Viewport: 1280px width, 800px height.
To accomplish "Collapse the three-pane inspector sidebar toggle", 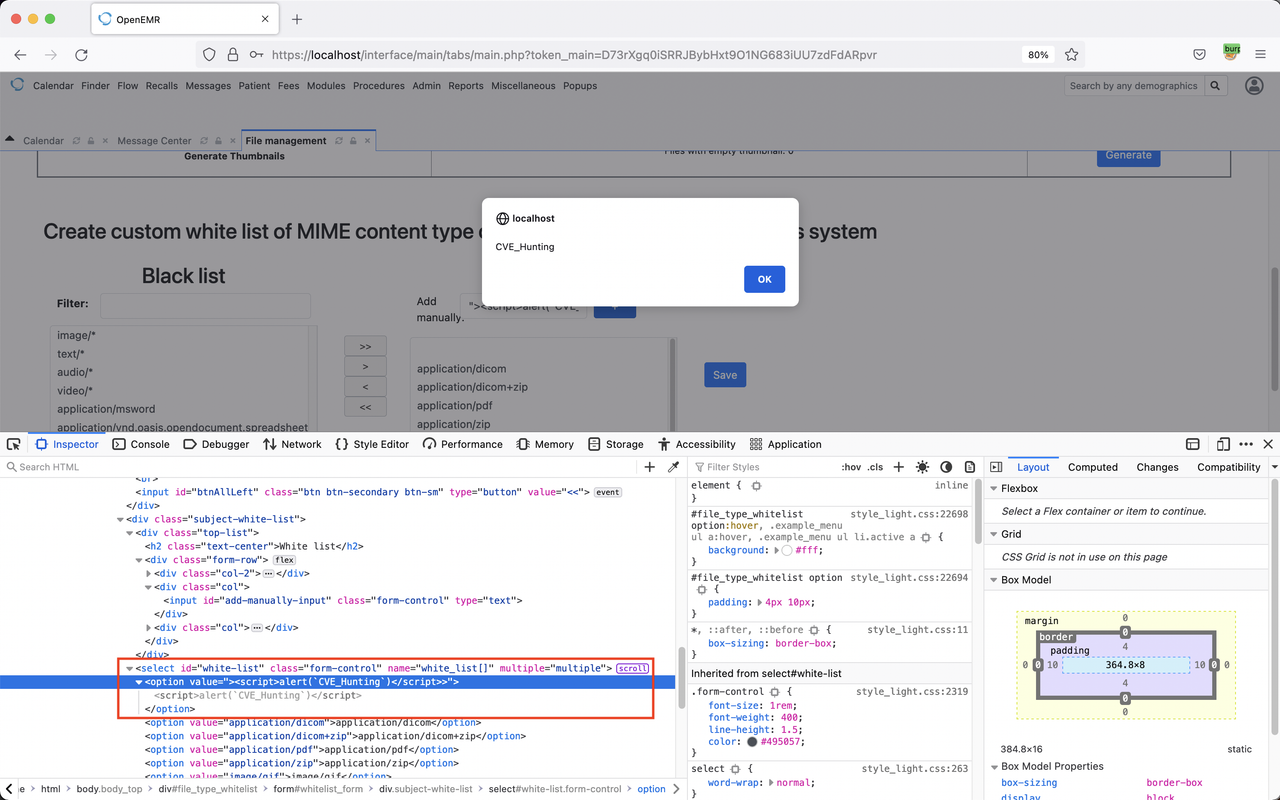I will coord(996,467).
